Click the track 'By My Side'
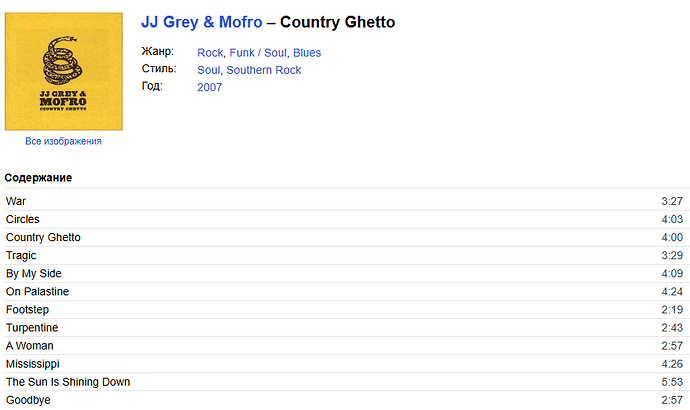This screenshot has height=410, width=690. coord(33,274)
